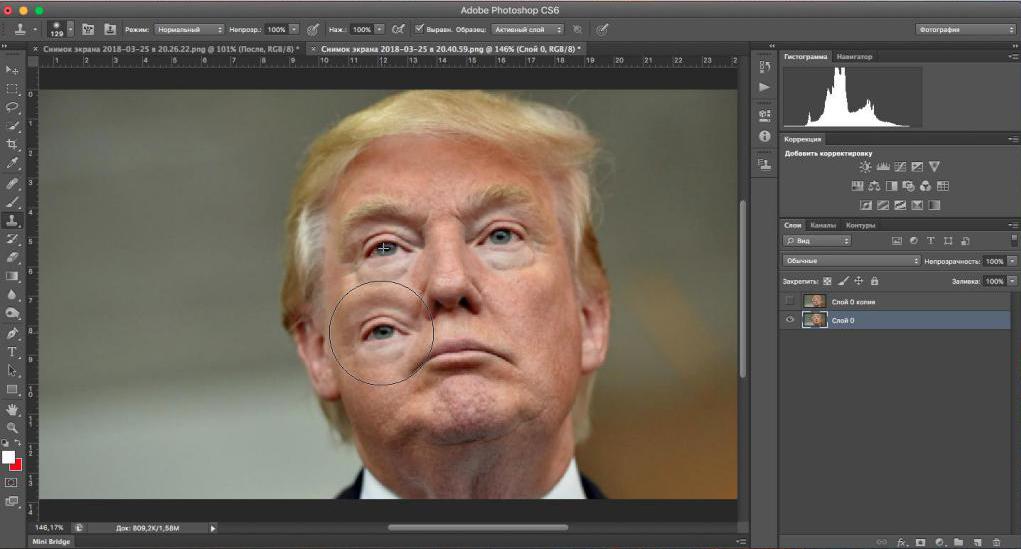Image resolution: width=1021 pixels, height=549 pixels.
Task: Select the Healing Brush tool
Action: point(12,184)
